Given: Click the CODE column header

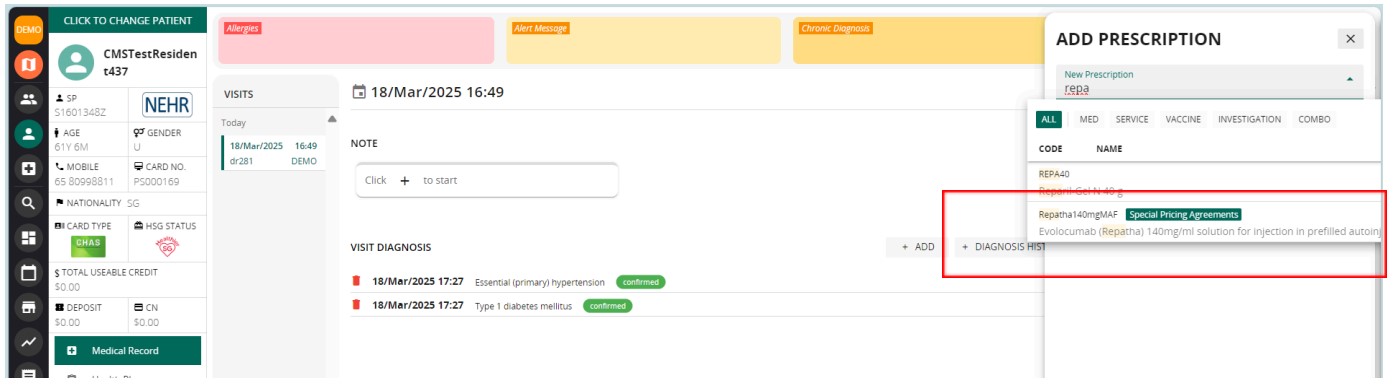Looking at the screenshot, I should [x=1050, y=148].
